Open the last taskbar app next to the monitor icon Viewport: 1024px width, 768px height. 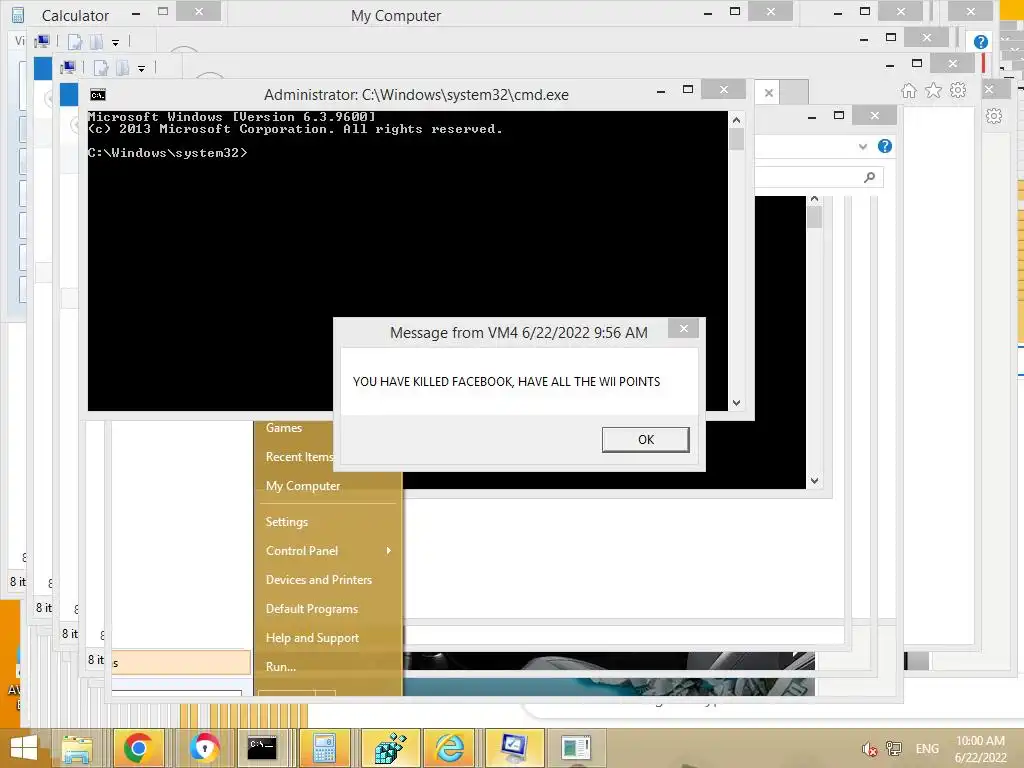click(x=576, y=748)
